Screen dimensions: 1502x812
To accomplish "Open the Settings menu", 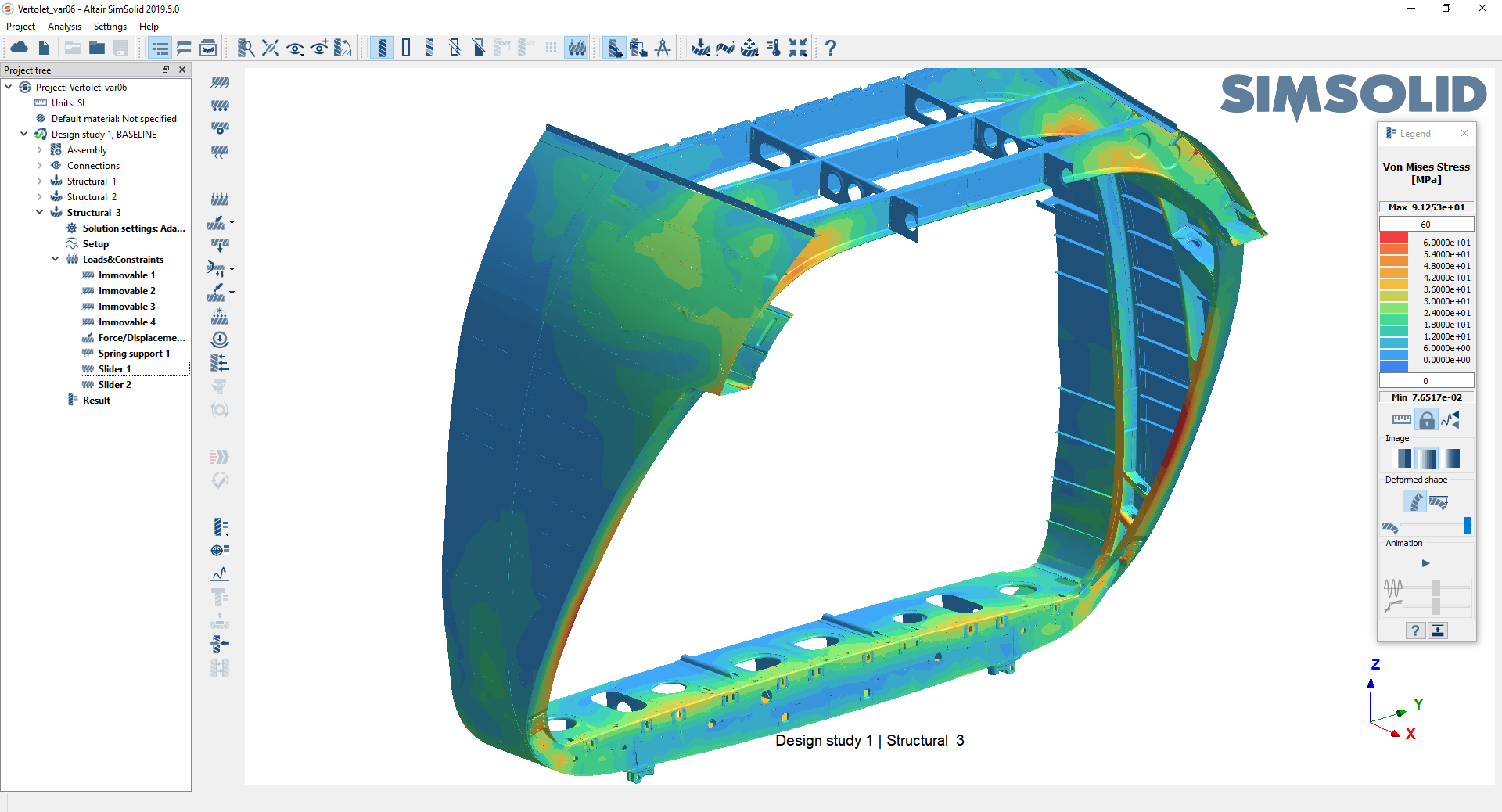I will (110, 27).
